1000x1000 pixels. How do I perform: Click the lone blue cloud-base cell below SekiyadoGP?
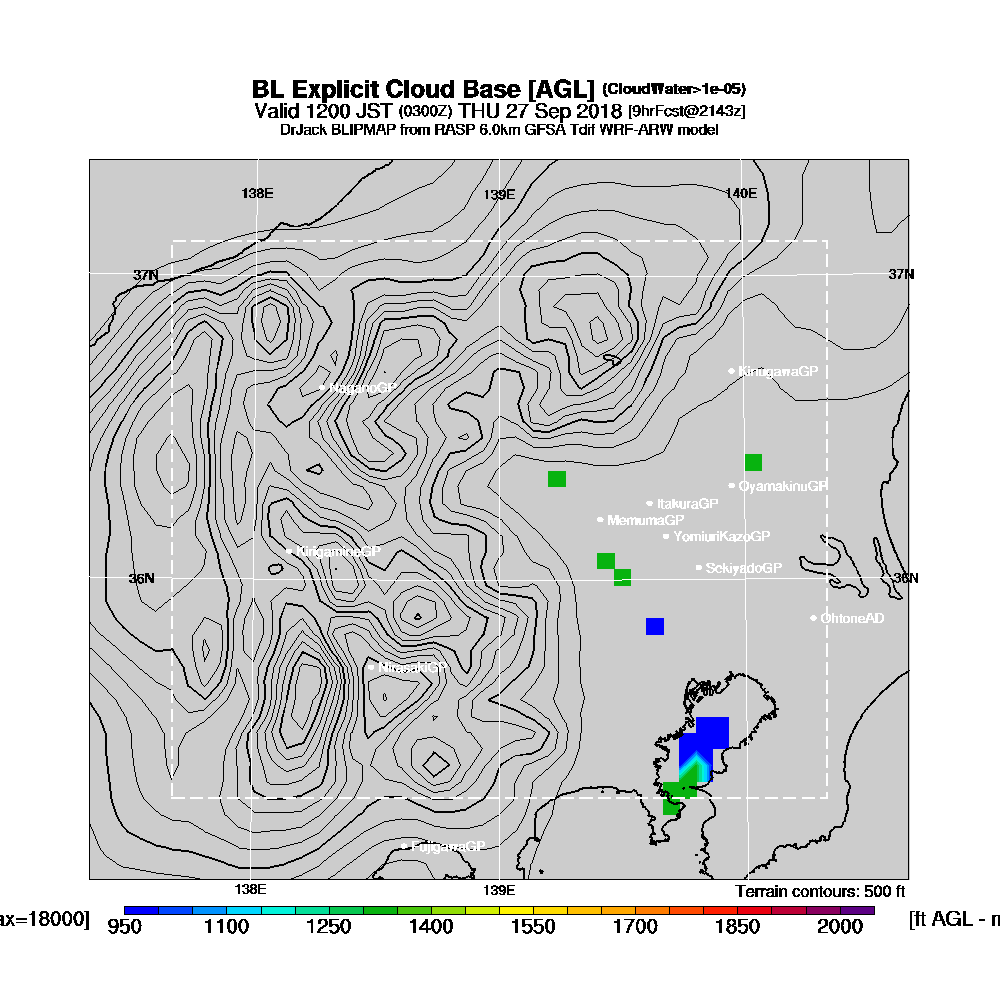(655, 626)
